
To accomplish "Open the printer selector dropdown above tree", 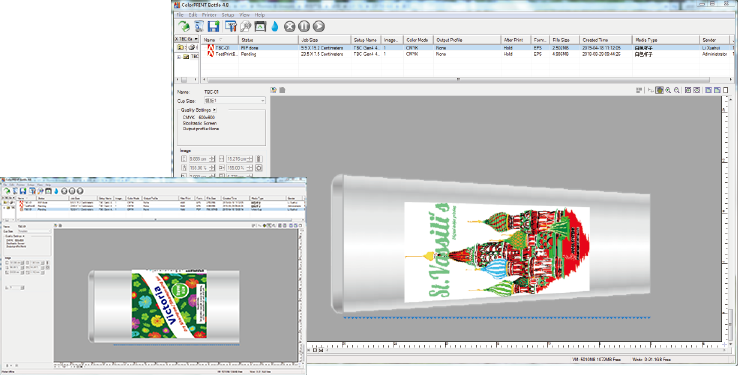I will (x=186, y=40).
